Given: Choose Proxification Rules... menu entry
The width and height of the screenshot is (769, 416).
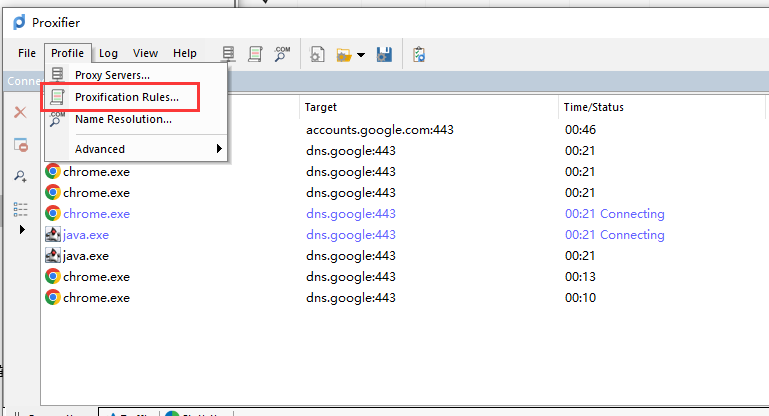Looking at the screenshot, I should point(136,97).
